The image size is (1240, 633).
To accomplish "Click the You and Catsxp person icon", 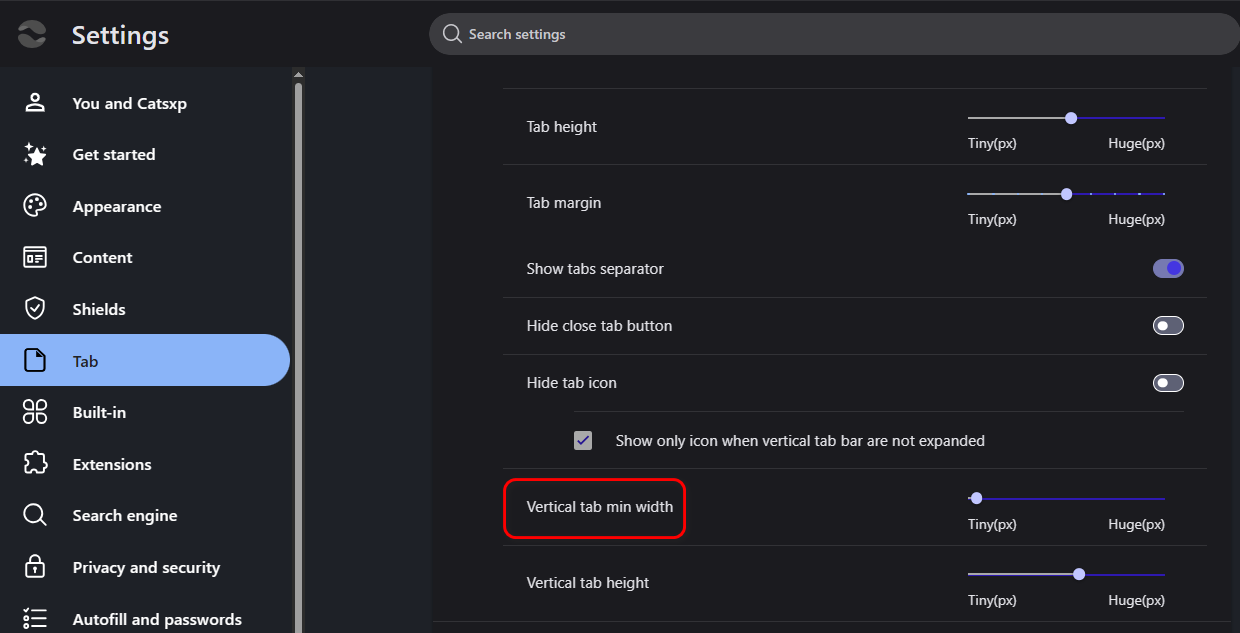I will [35, 103].
